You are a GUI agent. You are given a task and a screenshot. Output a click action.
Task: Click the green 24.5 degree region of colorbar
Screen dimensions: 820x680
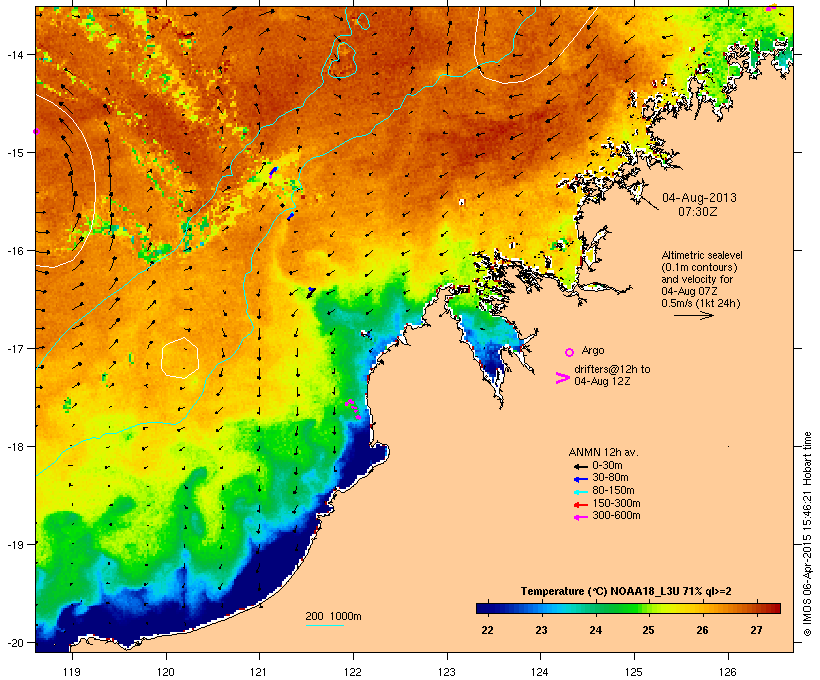pos(622,608)
